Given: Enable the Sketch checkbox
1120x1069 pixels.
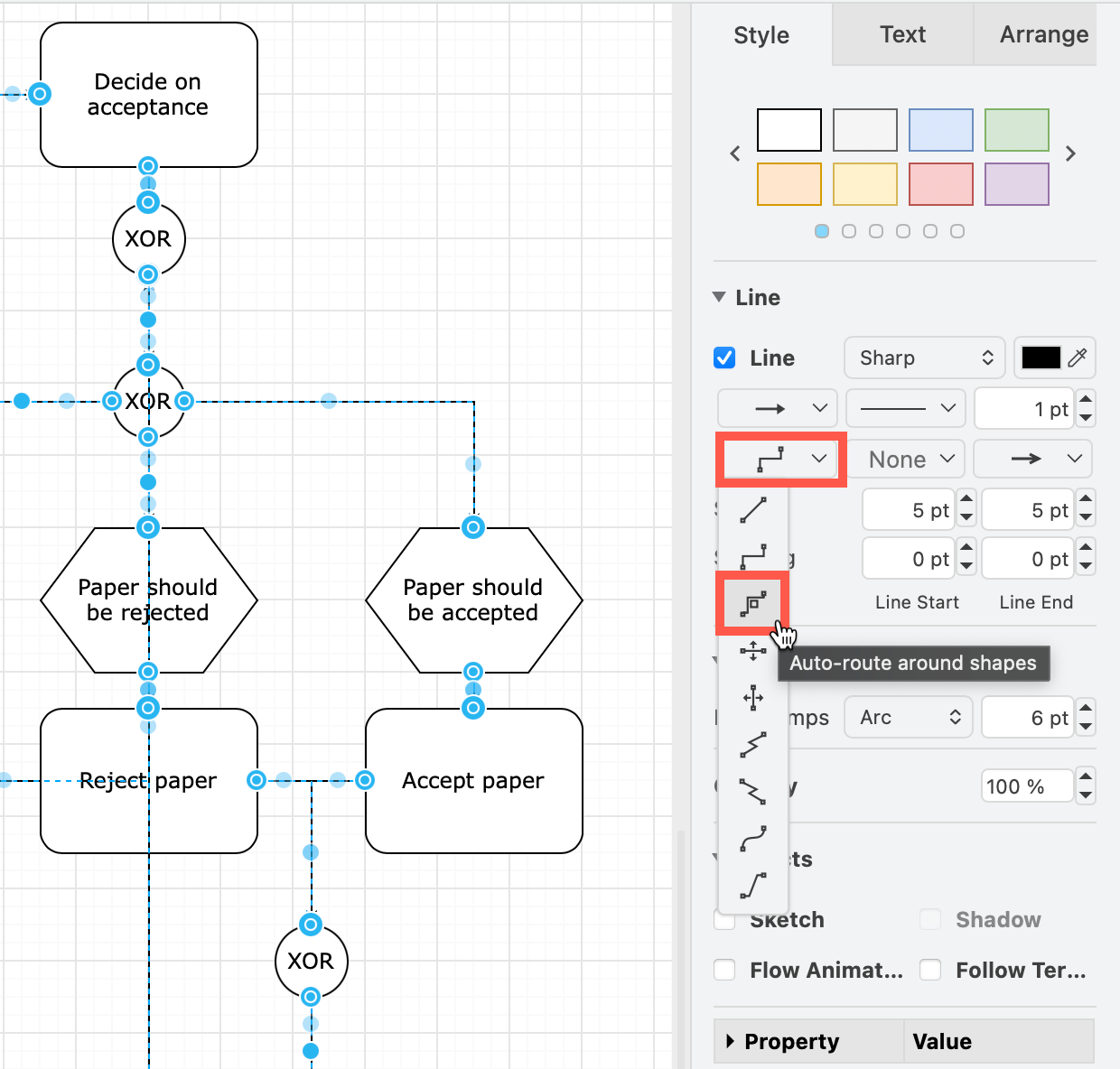Looking at the screenshot, I should pyautogui.click(x=724, y=919).
